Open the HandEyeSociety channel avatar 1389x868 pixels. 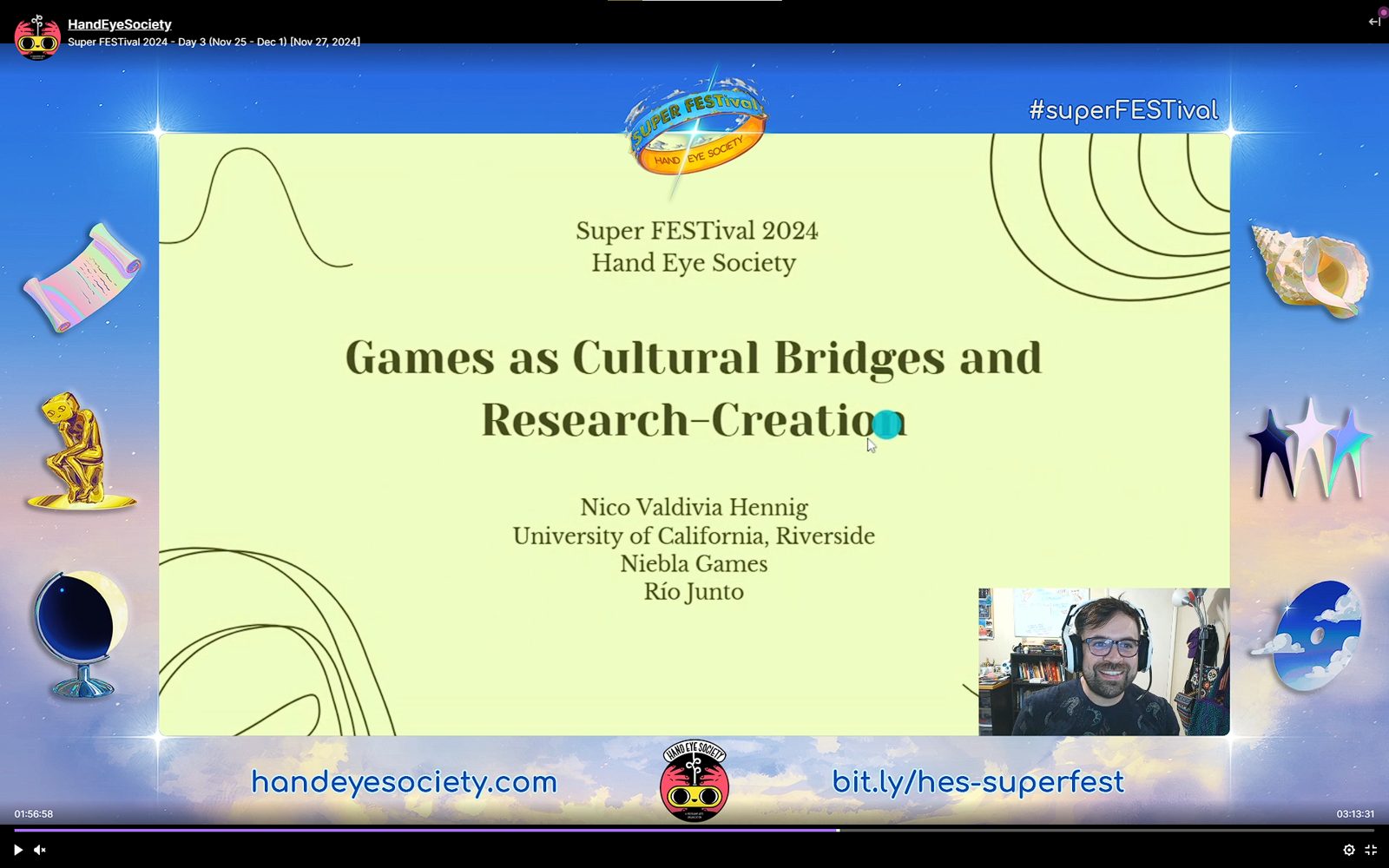(x=37, y=36)
